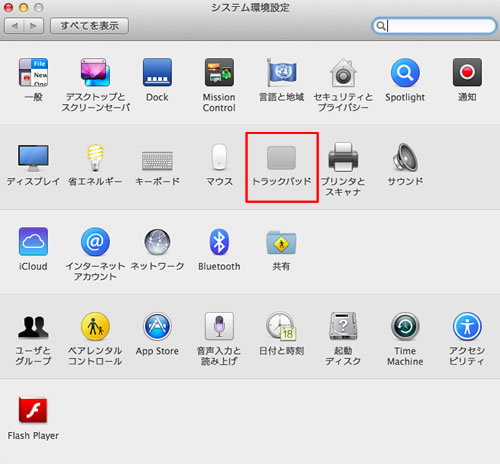This screenshot has height=464, width=500.
Task: Go forward with the right arrow button
Action: (34, 26)
